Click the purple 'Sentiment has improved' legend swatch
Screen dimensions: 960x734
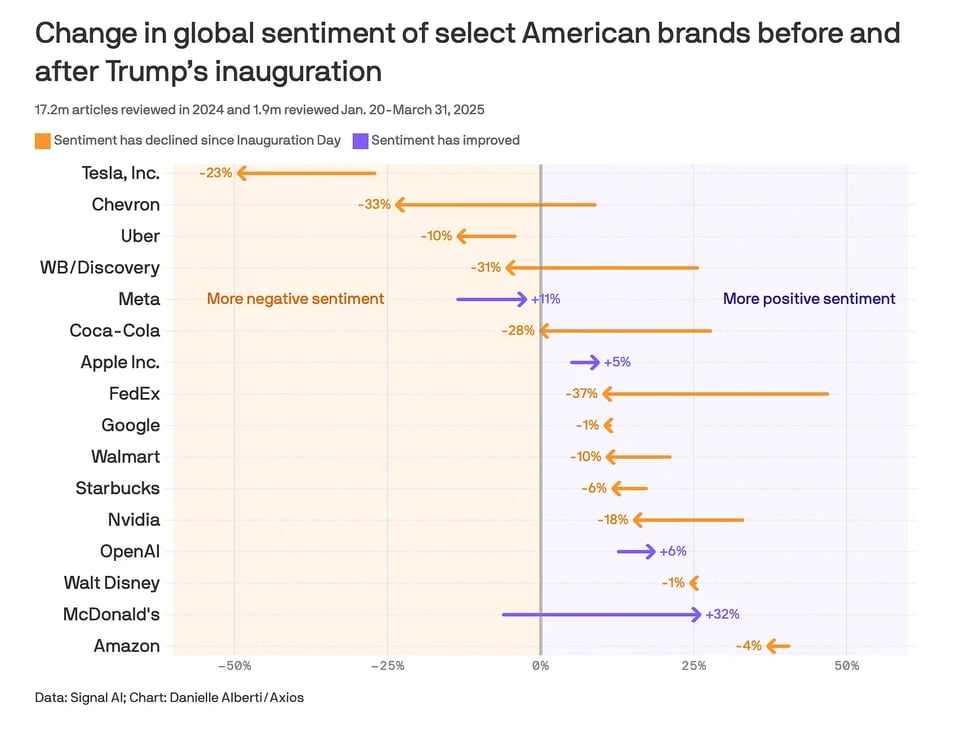coord(359,141)
